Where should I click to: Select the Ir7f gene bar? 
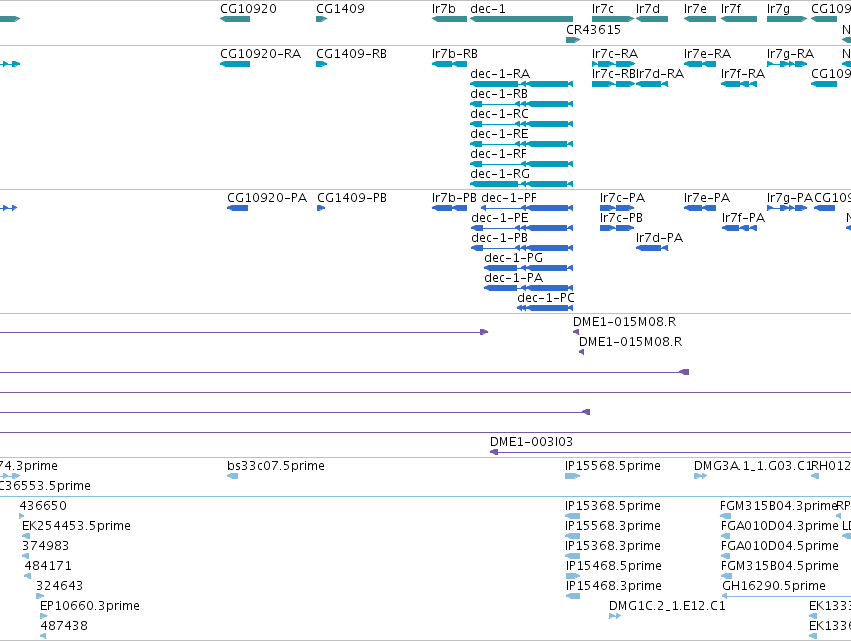[x=739, y=19]
